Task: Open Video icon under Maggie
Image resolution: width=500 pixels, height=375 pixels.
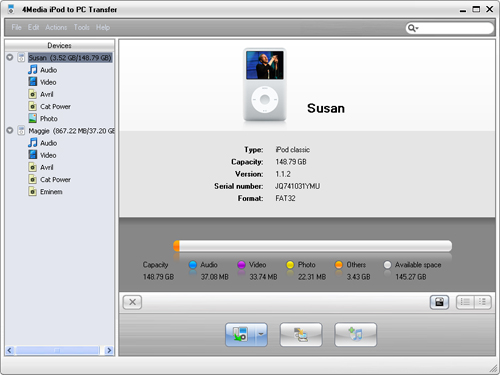Action: pyautogui.click(x=33, y=155)
